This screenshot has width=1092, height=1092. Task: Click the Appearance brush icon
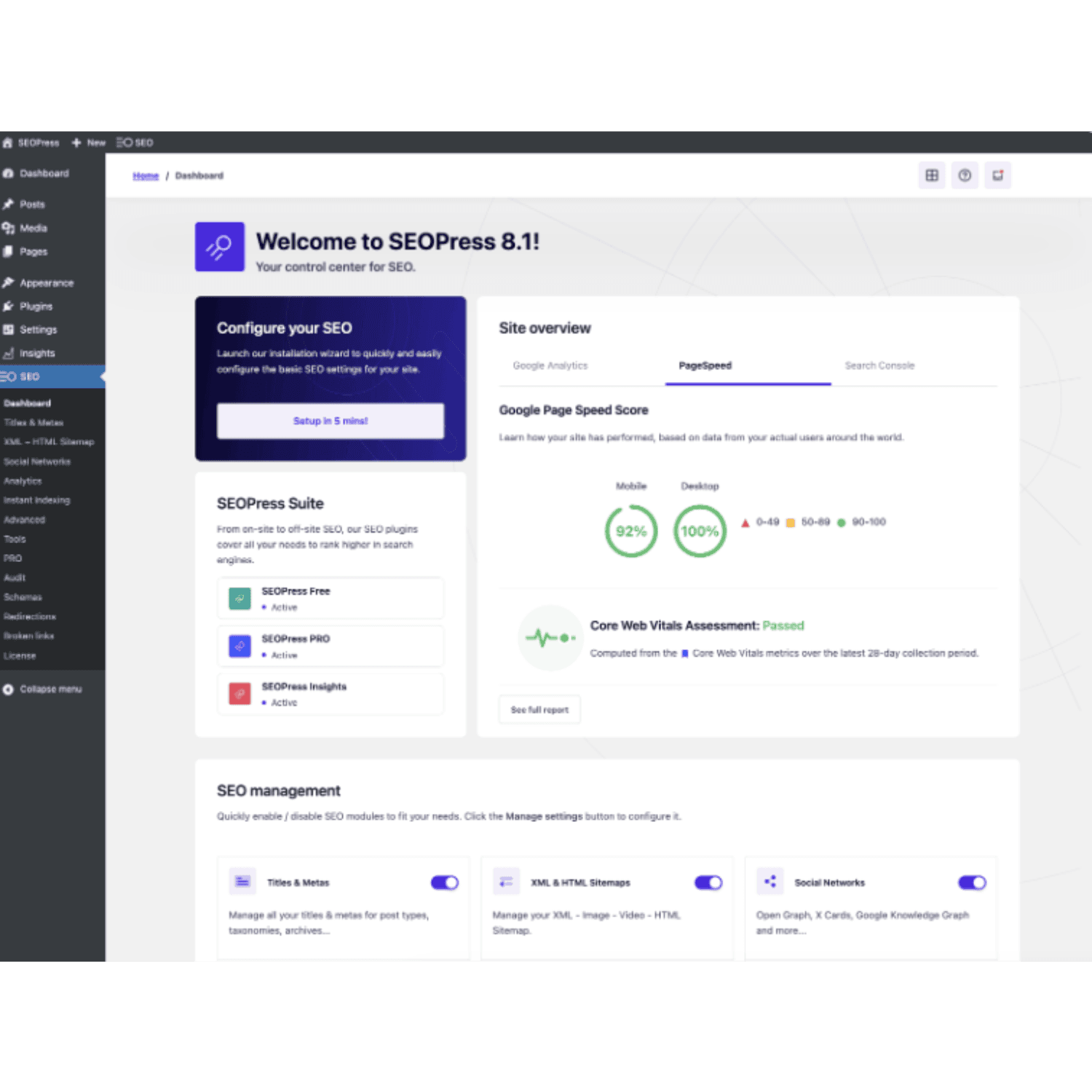10,282
